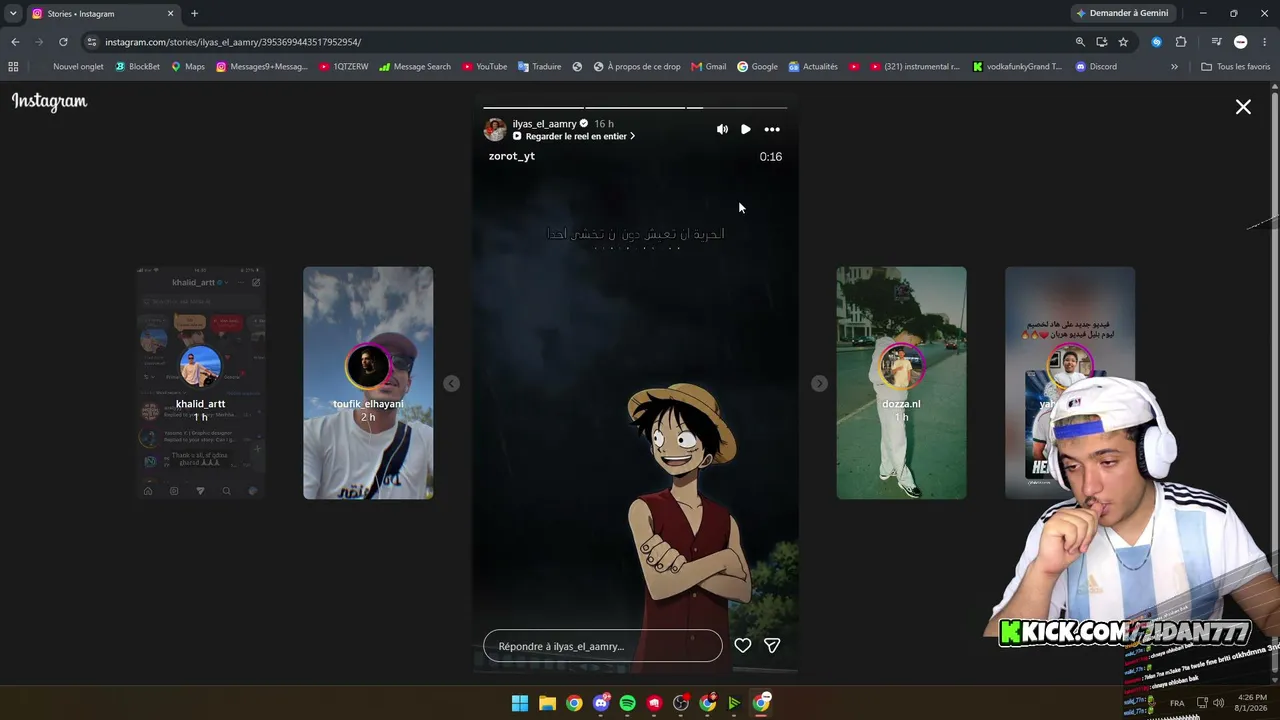1280x720 pixels.
Task: Open Spotify from the taskbar
Action: 628,703
